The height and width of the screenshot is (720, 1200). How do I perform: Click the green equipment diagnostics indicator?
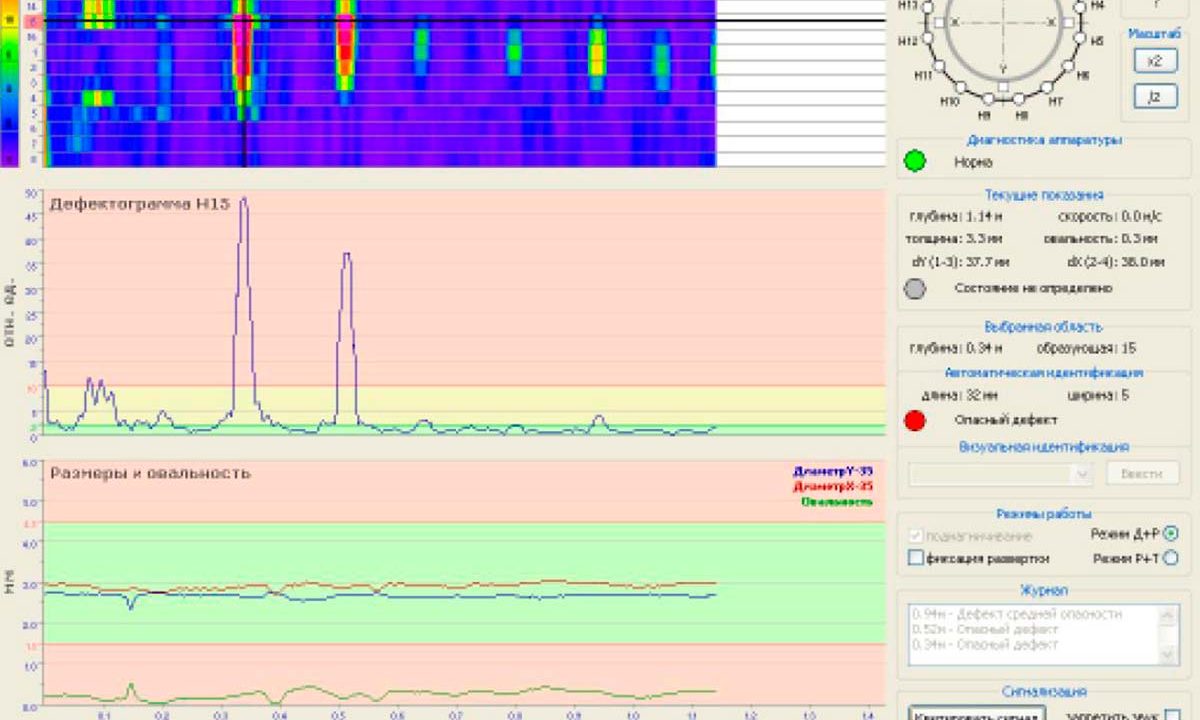[x=914, y=161]
